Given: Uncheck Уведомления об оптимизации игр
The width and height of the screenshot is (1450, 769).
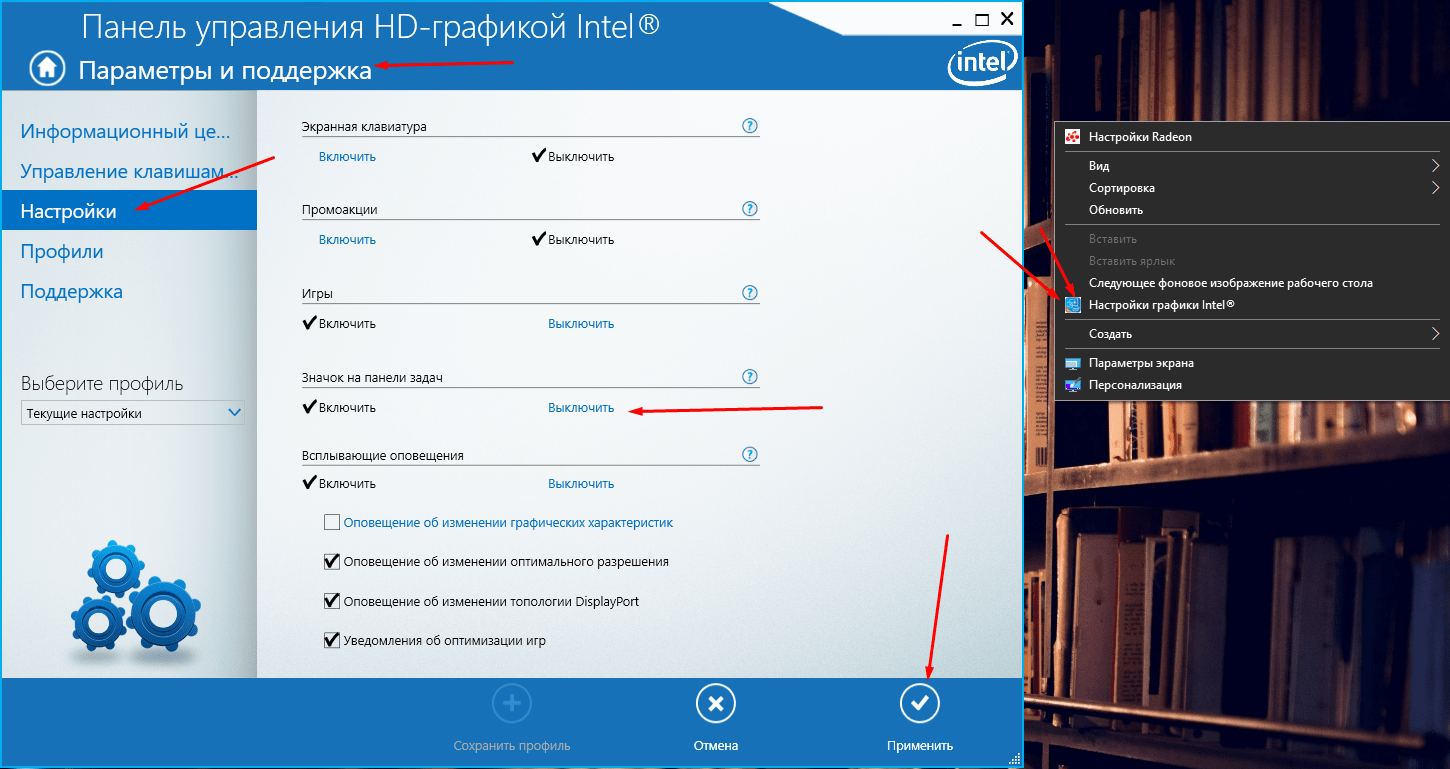Looking at the screenshot, I should (x=332, y=640).
